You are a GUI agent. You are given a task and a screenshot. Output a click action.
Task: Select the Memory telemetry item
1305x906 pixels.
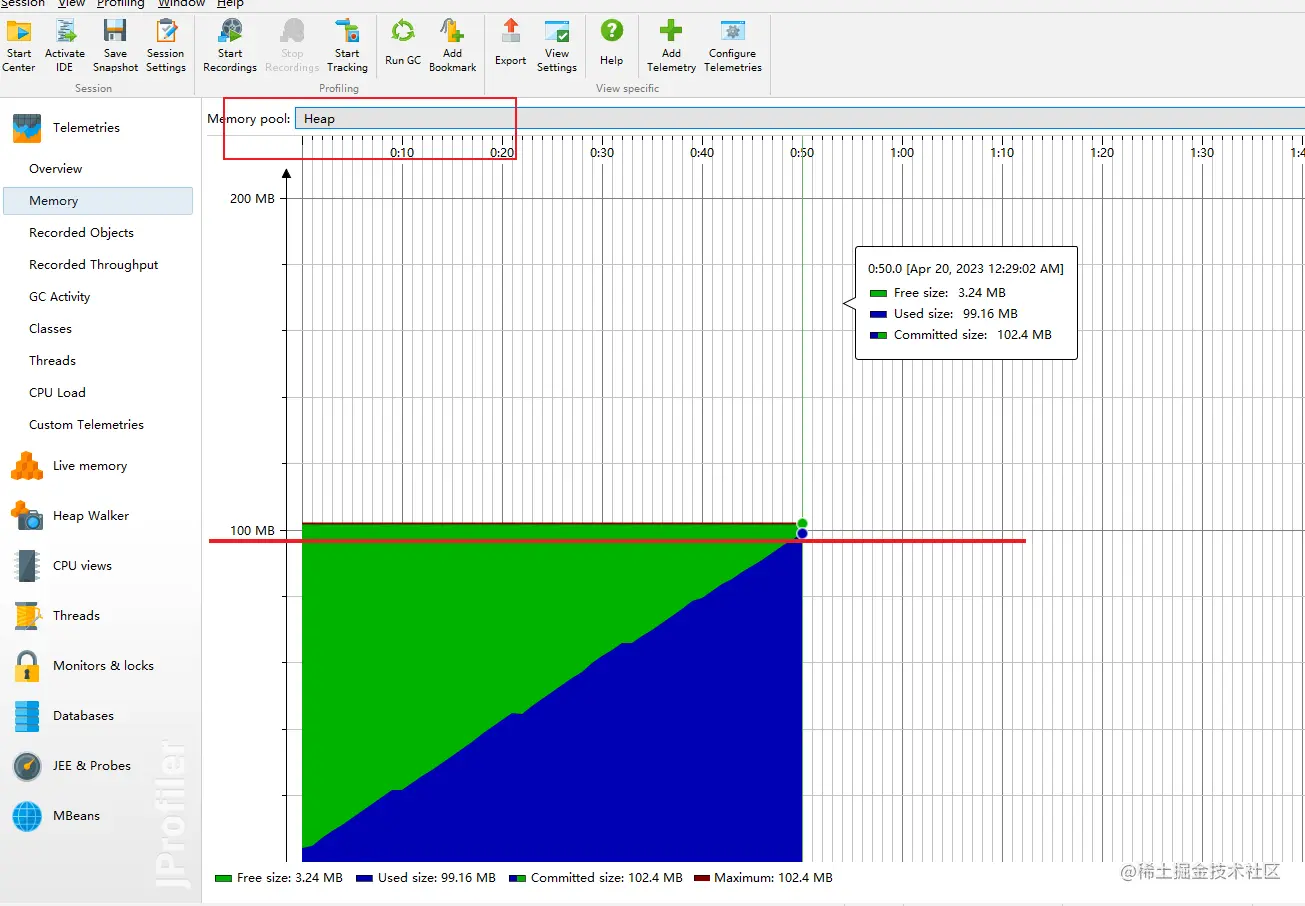pyautogui.click(x=98, y=201)
